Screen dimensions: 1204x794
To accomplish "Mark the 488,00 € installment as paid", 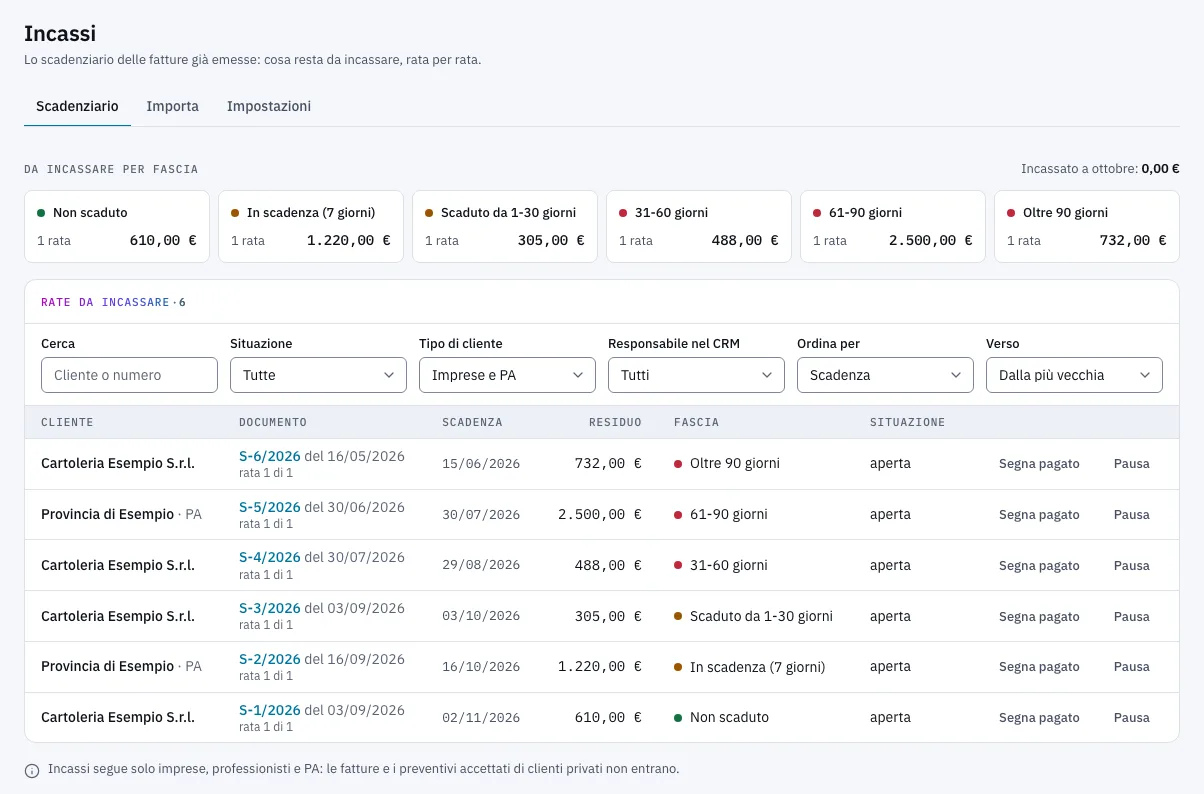I will [x=1039, y=566].
